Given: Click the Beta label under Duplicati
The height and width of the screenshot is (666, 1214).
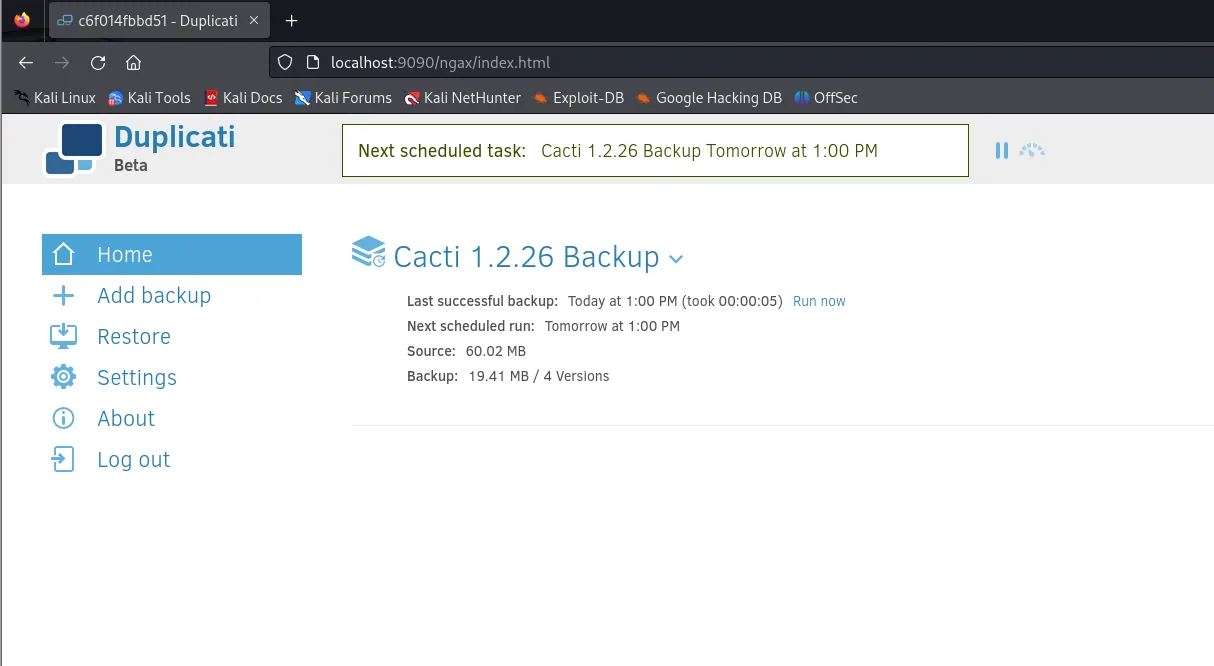Looking at the screenshot, I should (131, 165).
